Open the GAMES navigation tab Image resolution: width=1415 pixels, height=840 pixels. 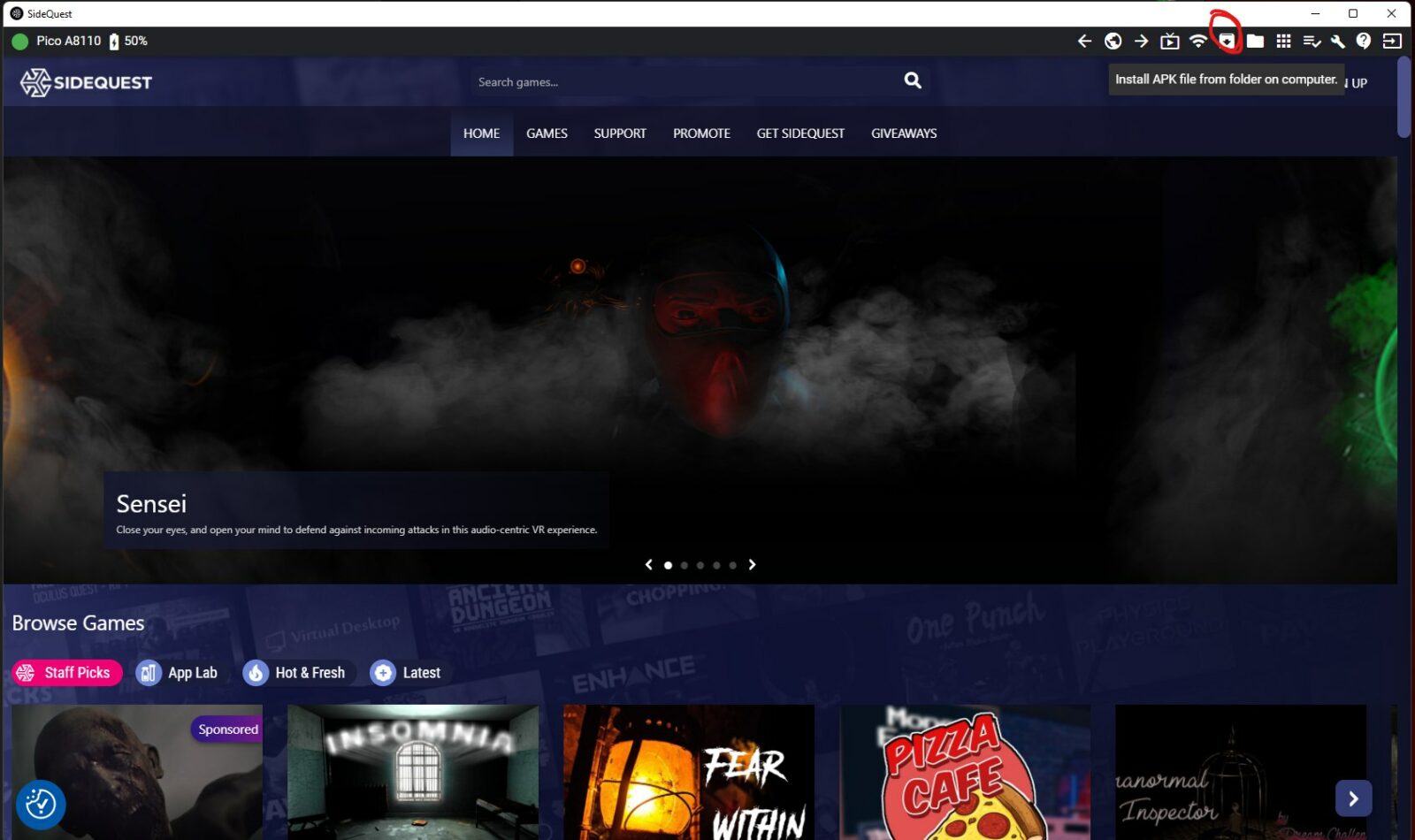[547, 134]
